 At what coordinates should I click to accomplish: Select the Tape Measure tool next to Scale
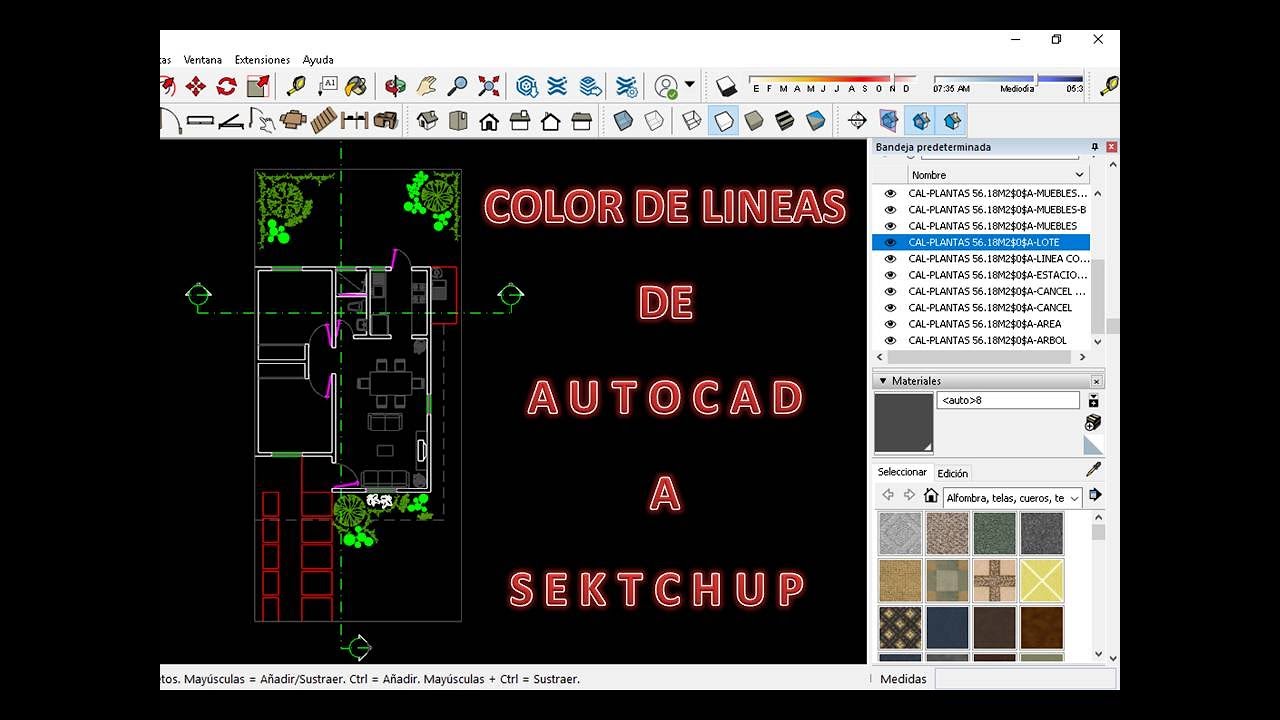[x=296, y=86]
